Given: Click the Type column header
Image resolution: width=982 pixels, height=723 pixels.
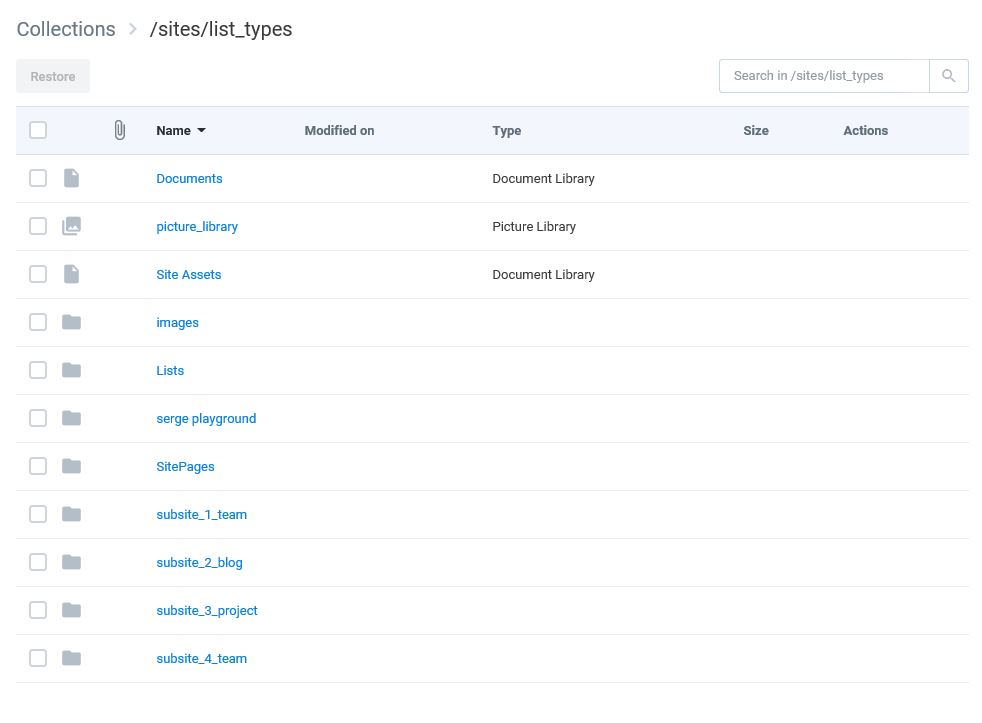Looking at the screenshot, I should (x=507, y=130).
